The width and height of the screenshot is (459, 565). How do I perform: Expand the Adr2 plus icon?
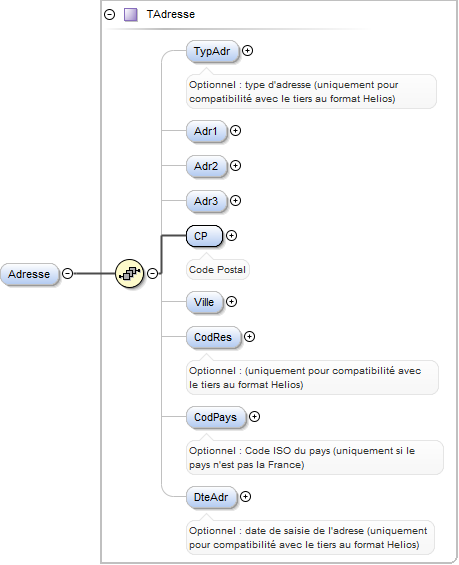click(235, 165)
